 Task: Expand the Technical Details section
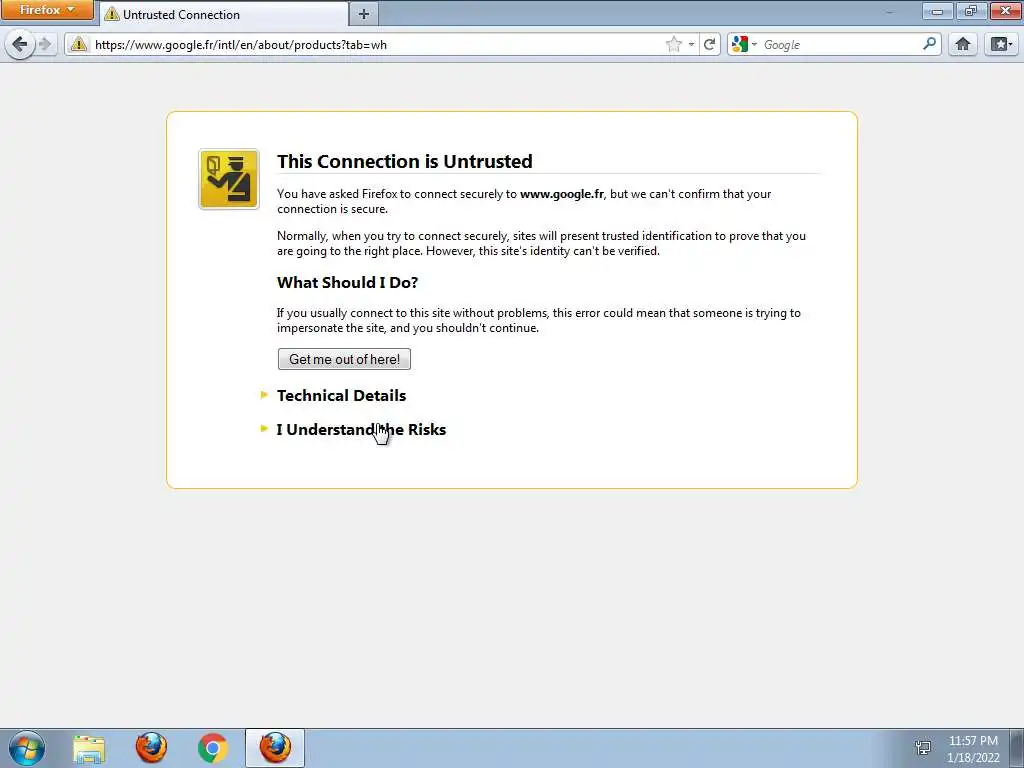pos(341,396)
